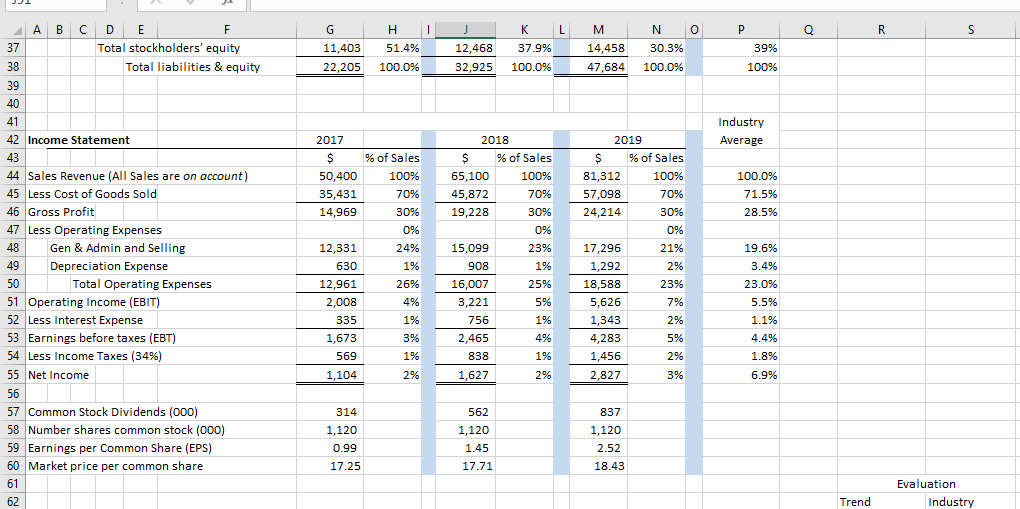This screenshot has height=509, width=1020.
Task: Click the Trend column label
Action: pos(855,502)
